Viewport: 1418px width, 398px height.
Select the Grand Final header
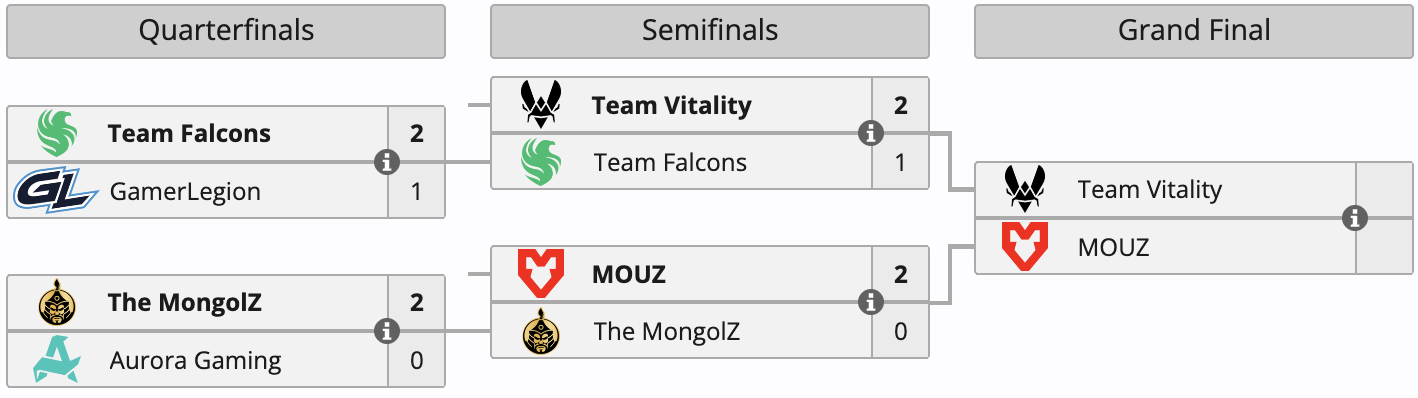1194,31
